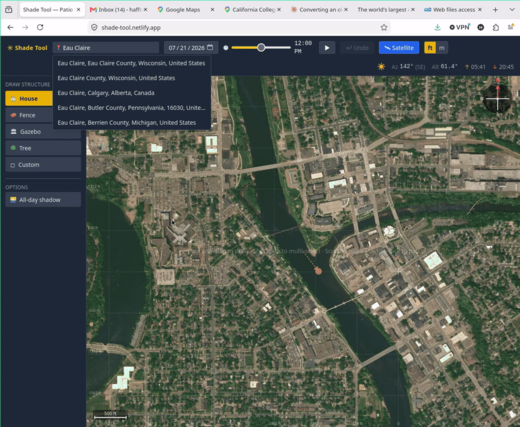Choose the Gazebo drawing tool
Viewport: 520px width, 427px height.
[43, 132]
